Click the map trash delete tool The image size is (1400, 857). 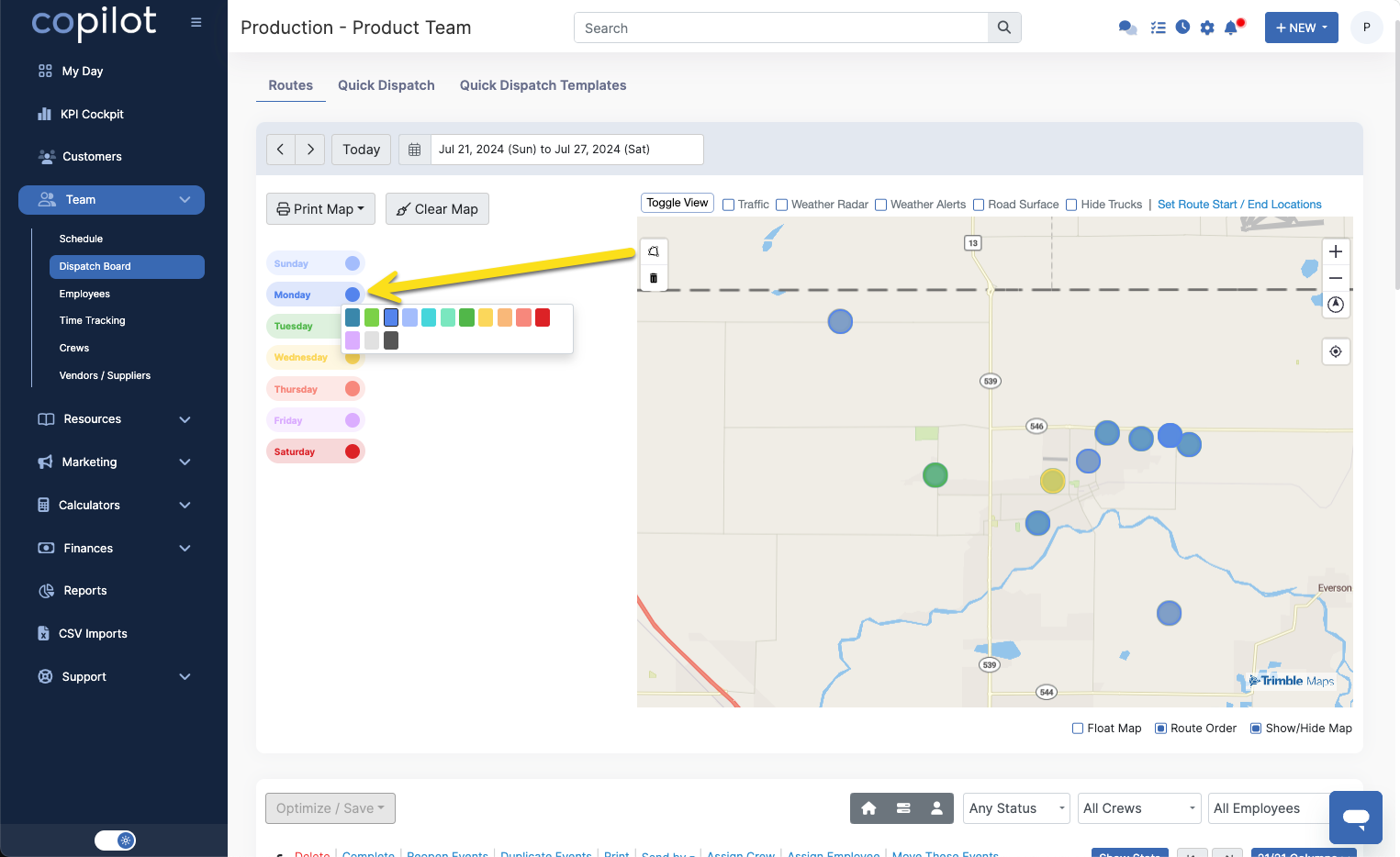(x=654, y=278)
